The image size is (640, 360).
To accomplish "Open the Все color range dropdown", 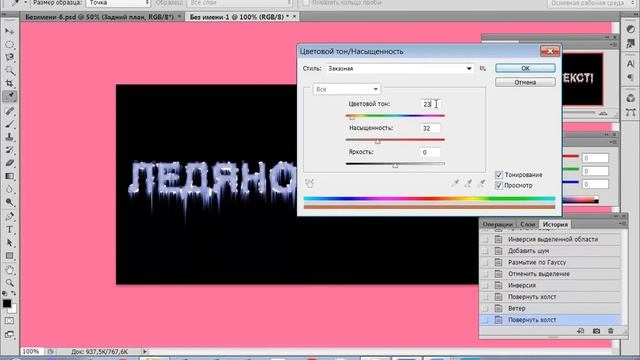I will (347, 89).
